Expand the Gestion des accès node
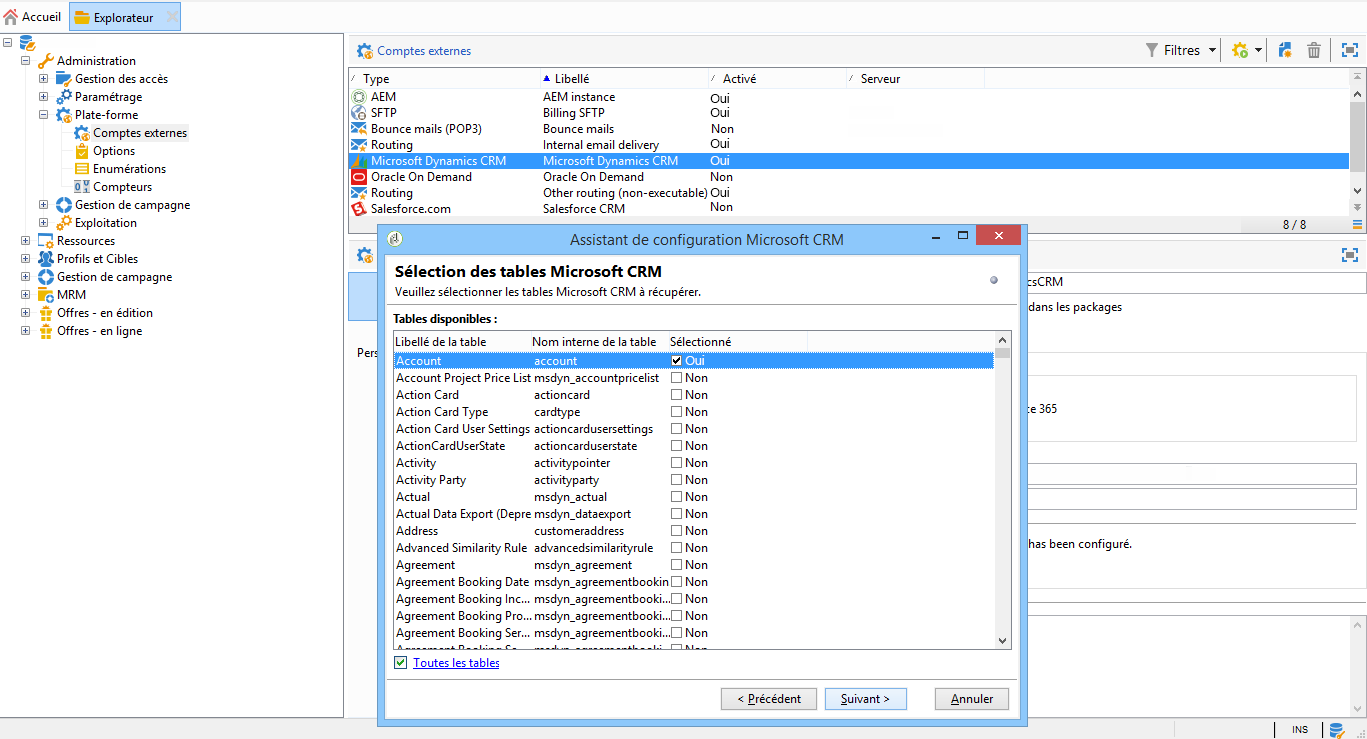 pos(44,79)
